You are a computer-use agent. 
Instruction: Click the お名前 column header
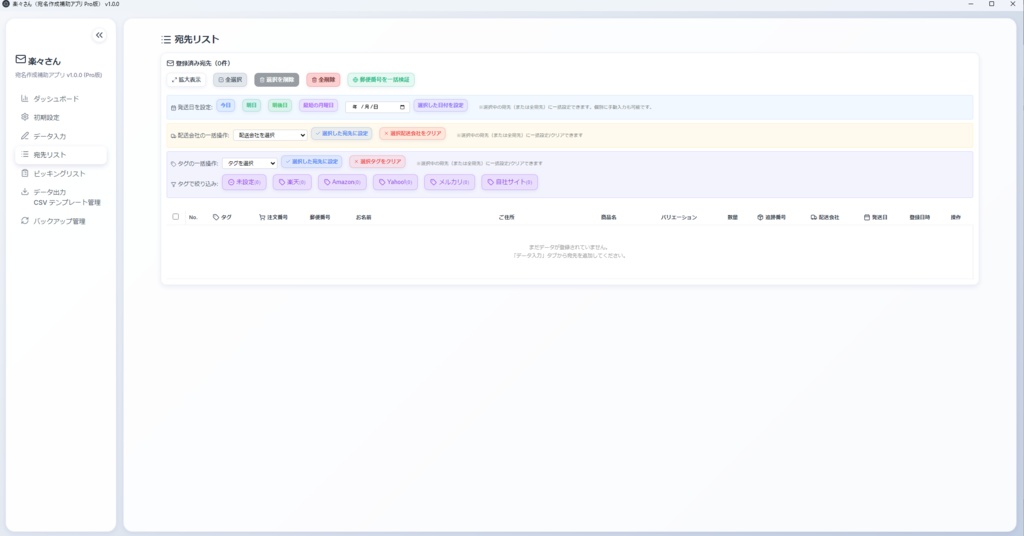click(x=364, y=217)
